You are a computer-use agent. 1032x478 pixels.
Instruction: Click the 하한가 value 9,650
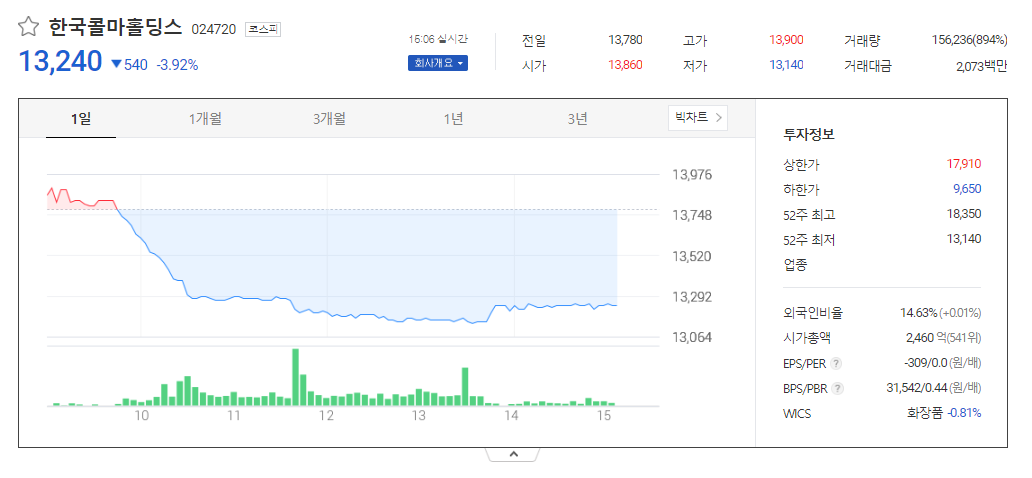point(967,189)
